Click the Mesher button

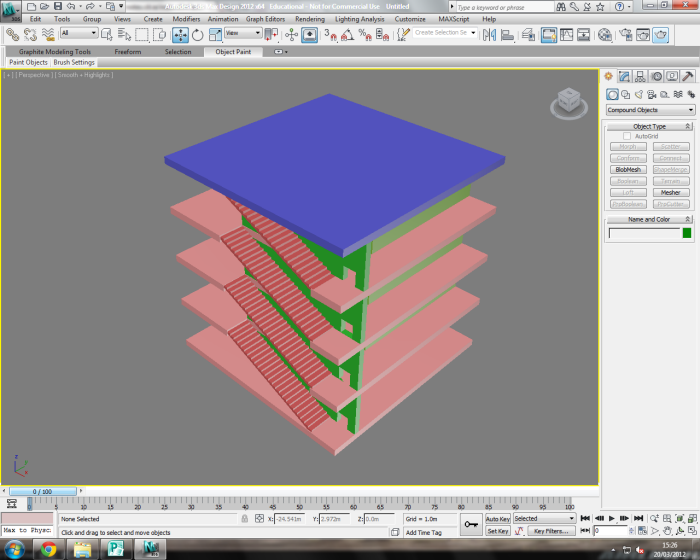[670, 192]
